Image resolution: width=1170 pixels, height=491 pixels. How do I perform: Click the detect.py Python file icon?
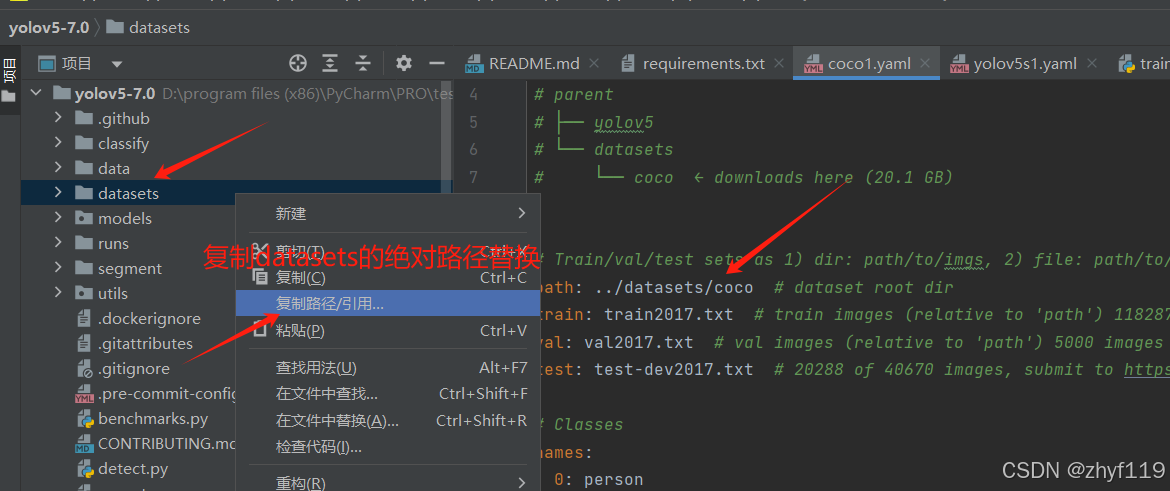[x=84, y=469]
